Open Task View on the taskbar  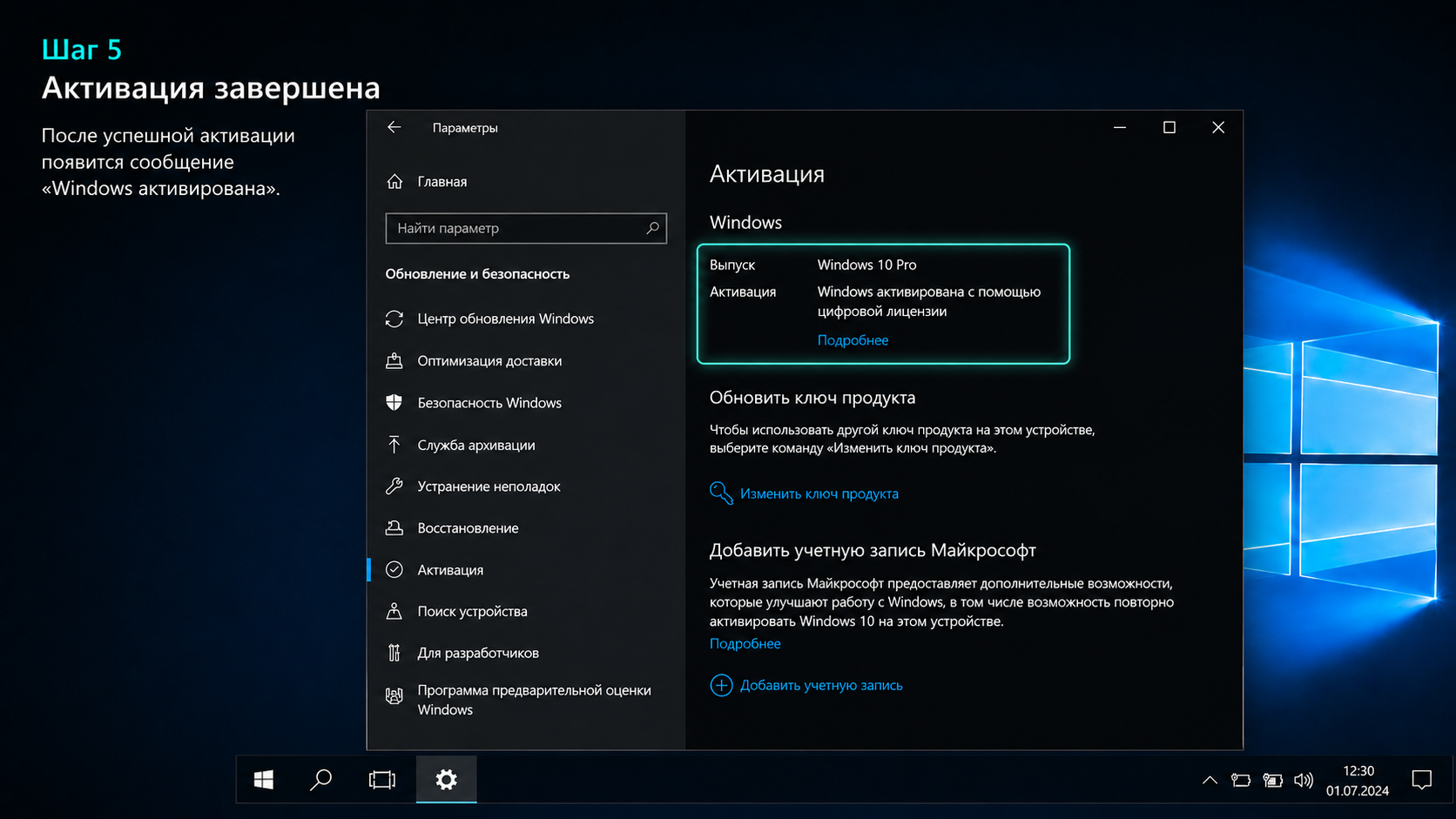[382, 780]
